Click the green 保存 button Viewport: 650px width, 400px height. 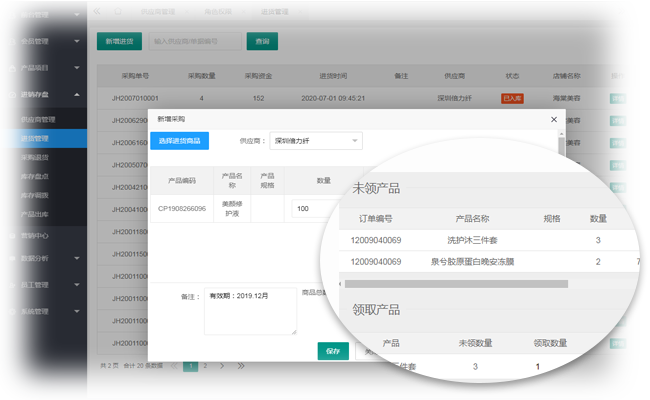coord(333,351)
